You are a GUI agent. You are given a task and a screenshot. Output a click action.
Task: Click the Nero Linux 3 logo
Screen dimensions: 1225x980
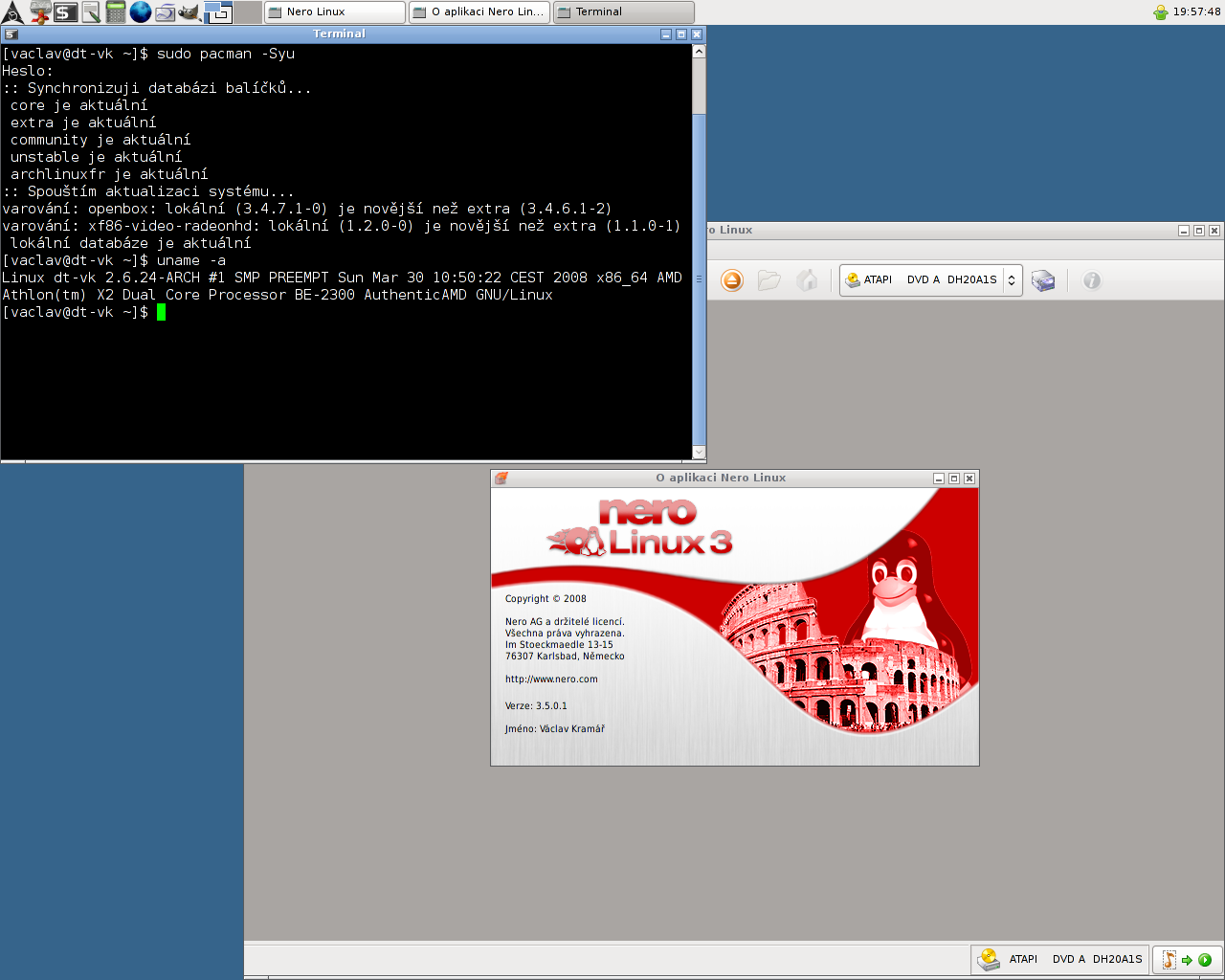639,528
